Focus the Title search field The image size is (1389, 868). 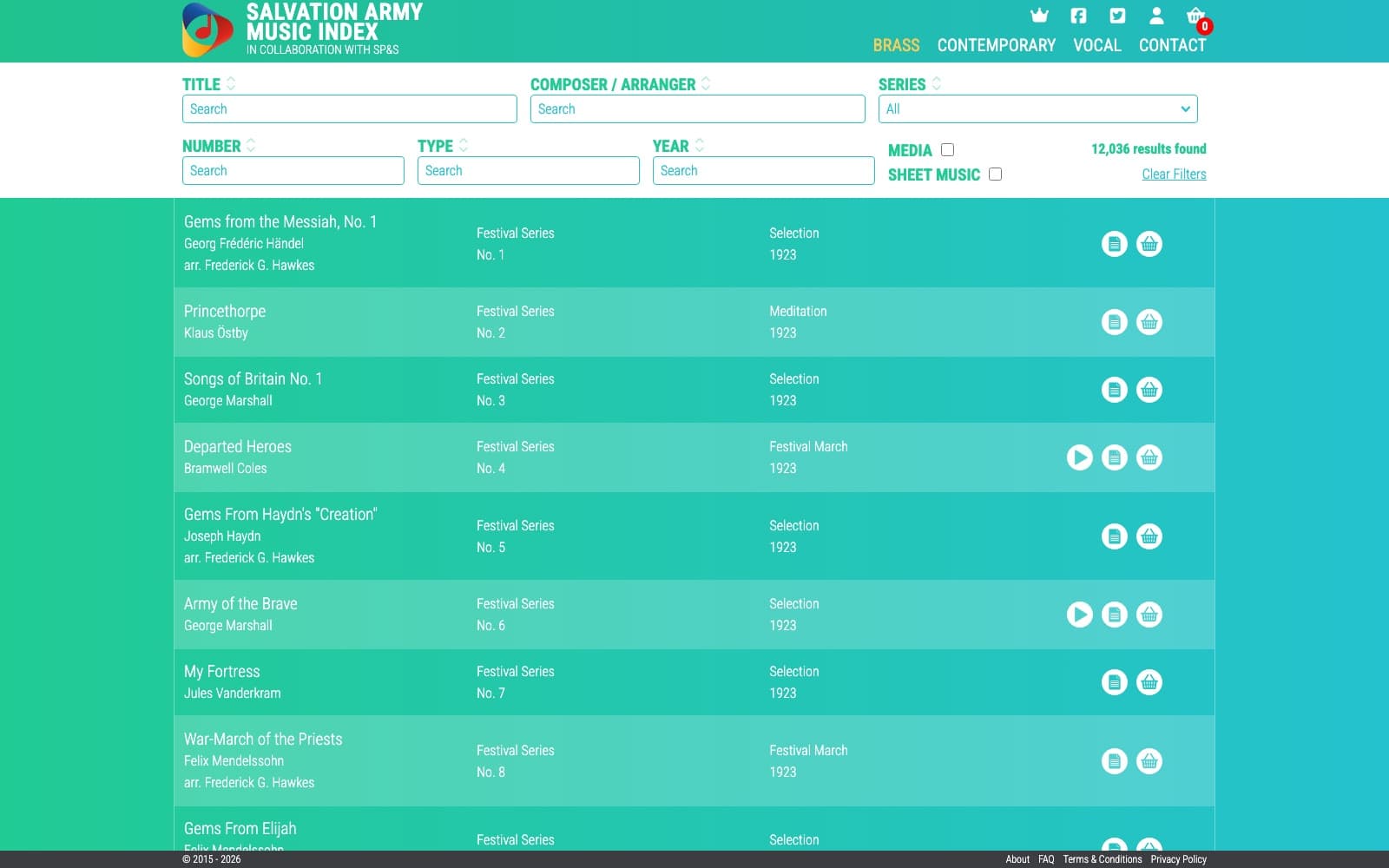pos(349,108)
